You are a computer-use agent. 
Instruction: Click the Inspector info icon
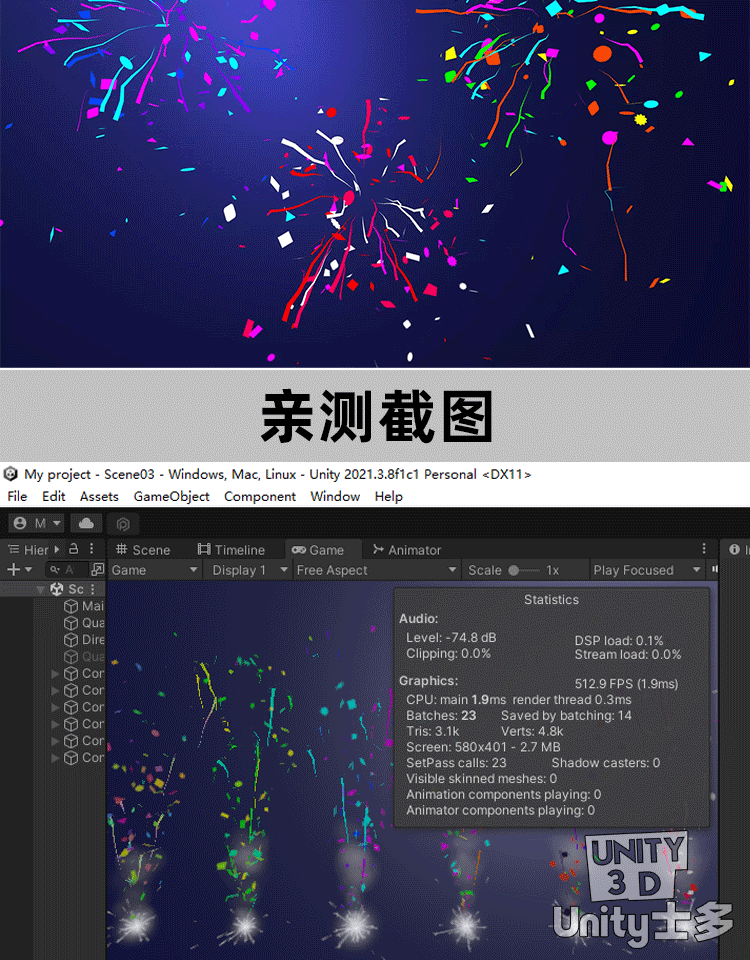click(734, 549)
